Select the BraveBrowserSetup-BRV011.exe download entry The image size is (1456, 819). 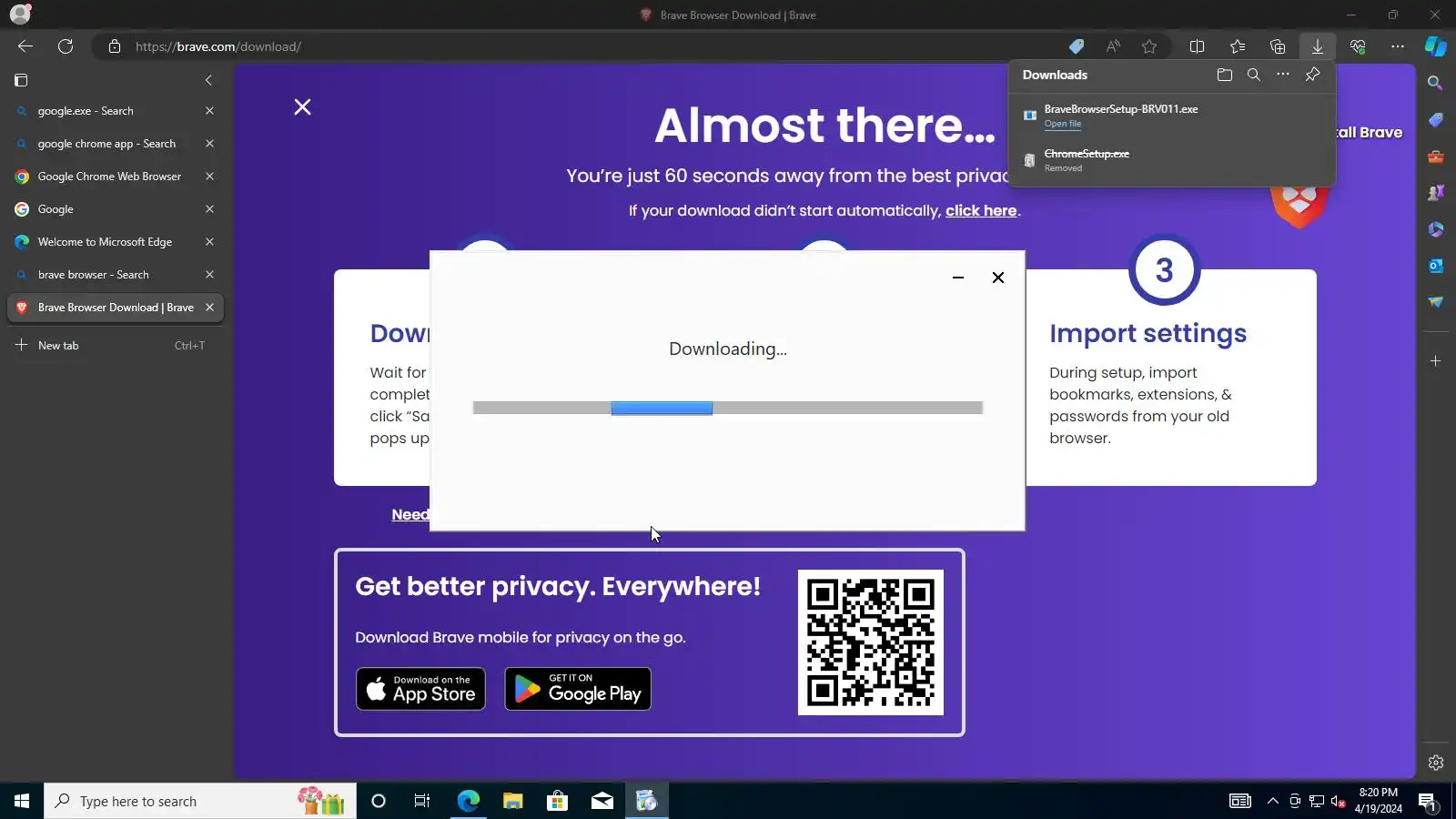click(1172, 116)
